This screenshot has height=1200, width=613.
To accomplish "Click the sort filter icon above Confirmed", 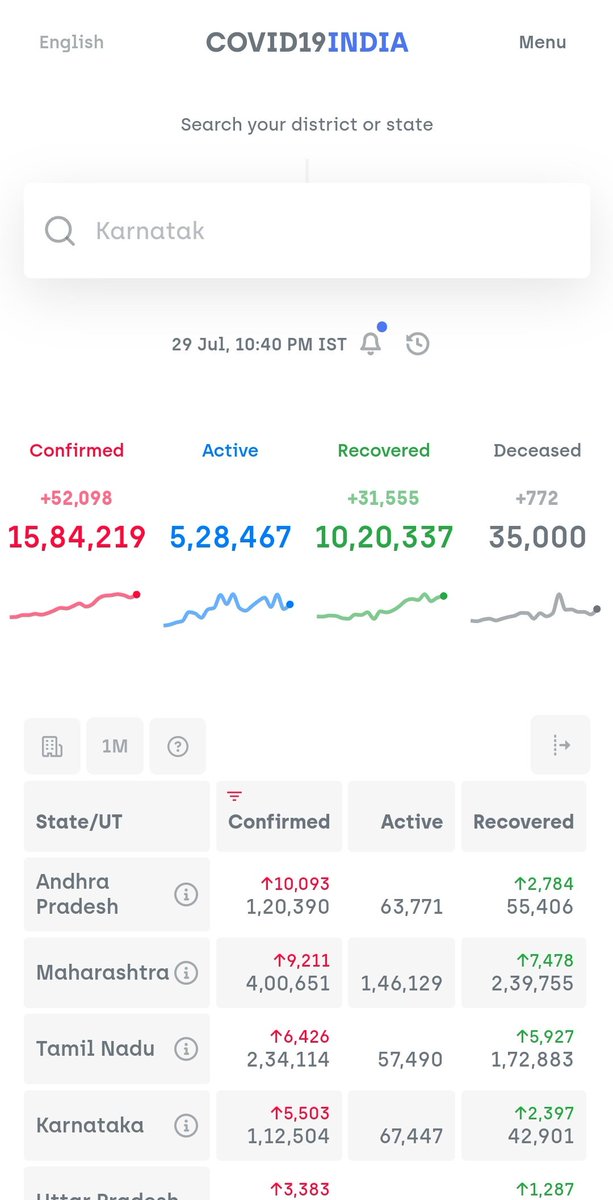I will coord(235,796).
